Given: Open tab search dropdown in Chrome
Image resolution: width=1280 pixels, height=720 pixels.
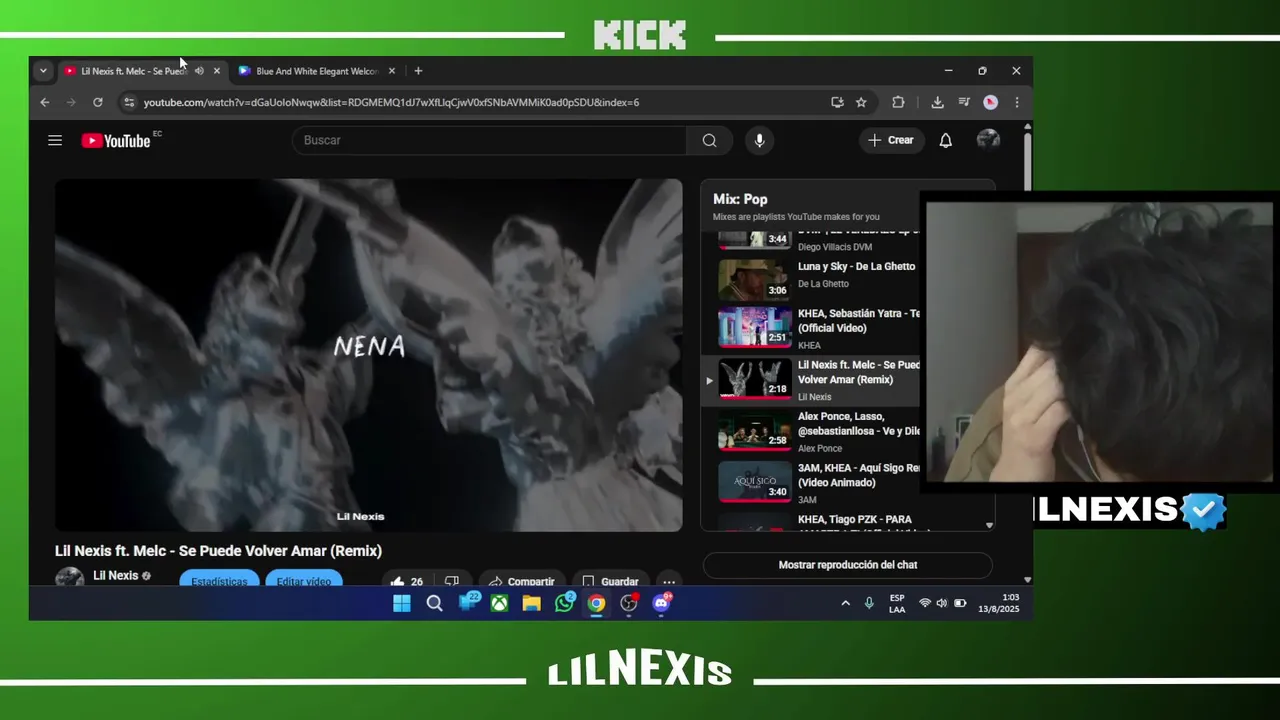Looking at the screenshot, I should 43,71.
